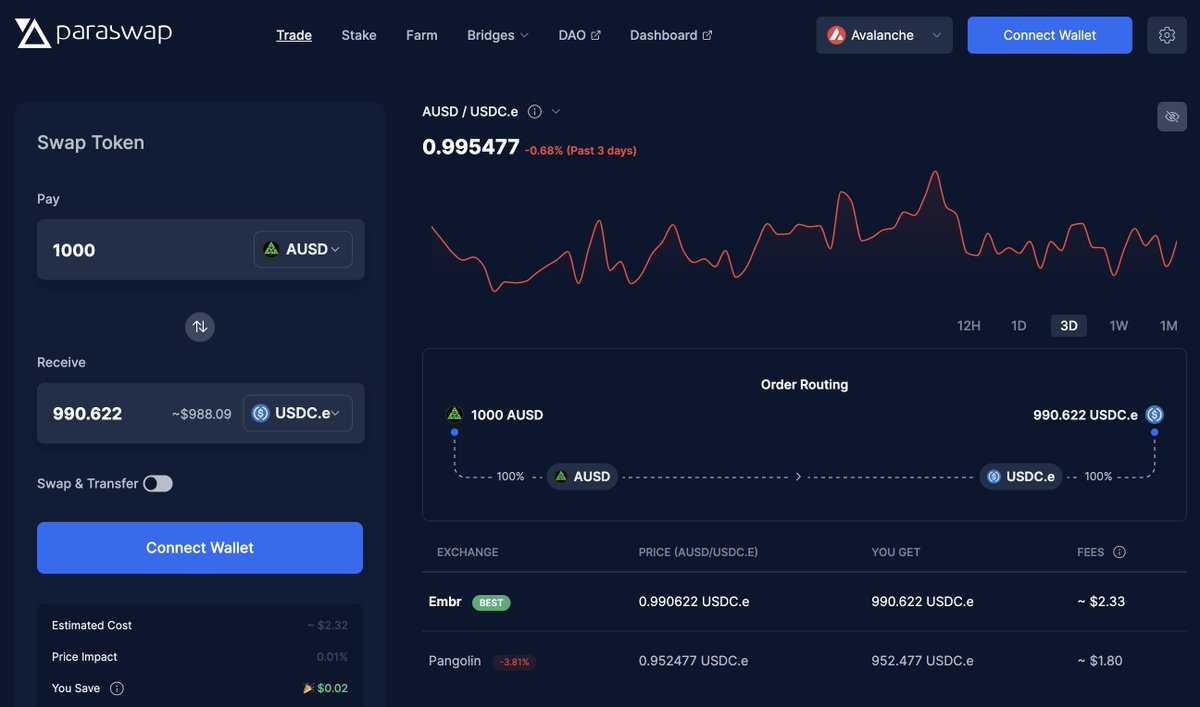
Task: Click the AUSD token icon in the Pay field
Action: coord(271,249)
